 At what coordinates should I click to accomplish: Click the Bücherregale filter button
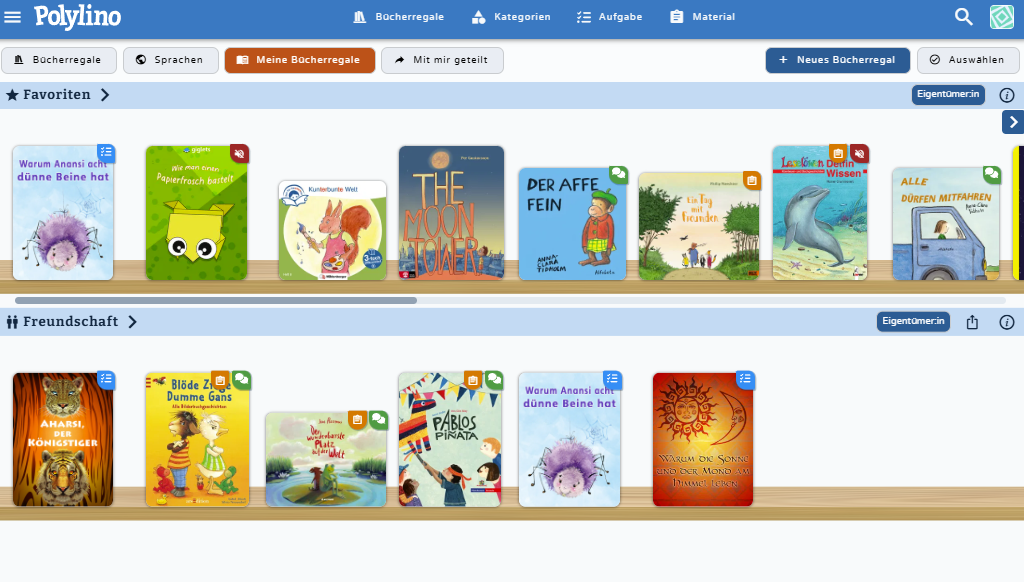point(59,60)
